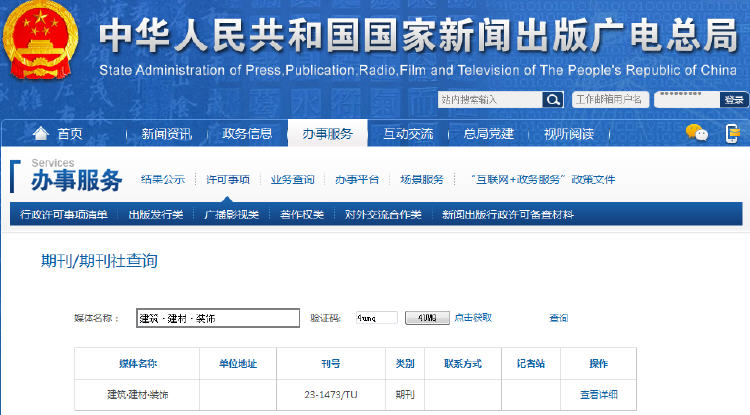The image size is (750, 415).
Task: Focus the 媒体名称 input field
Action: pos(218,318)
